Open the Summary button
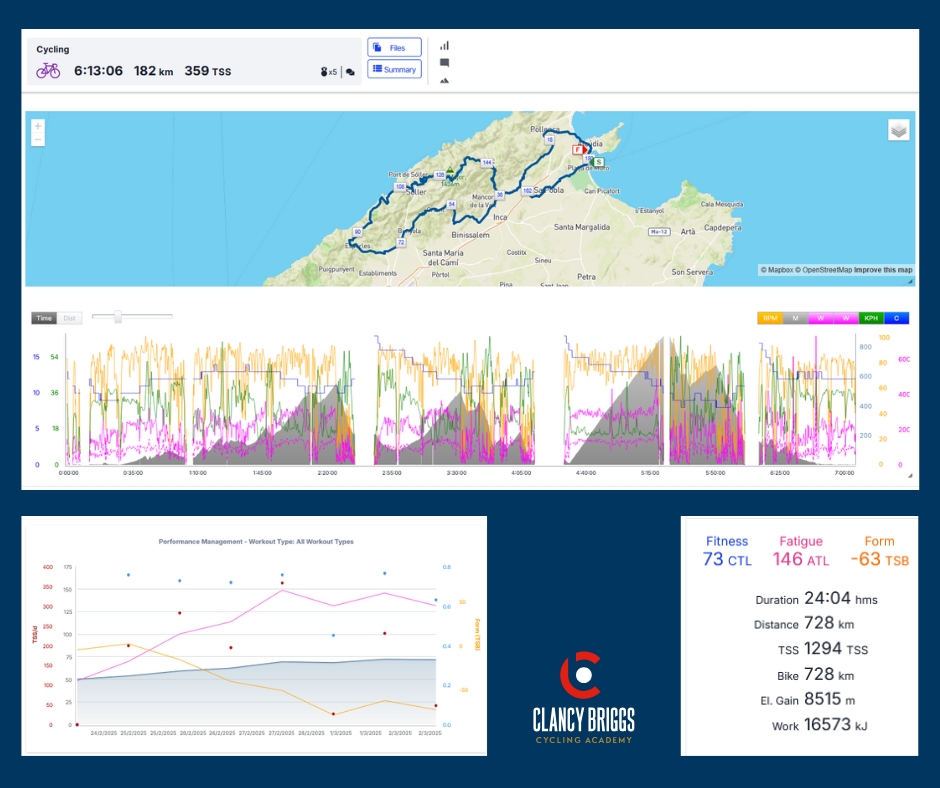 point(394,69)
